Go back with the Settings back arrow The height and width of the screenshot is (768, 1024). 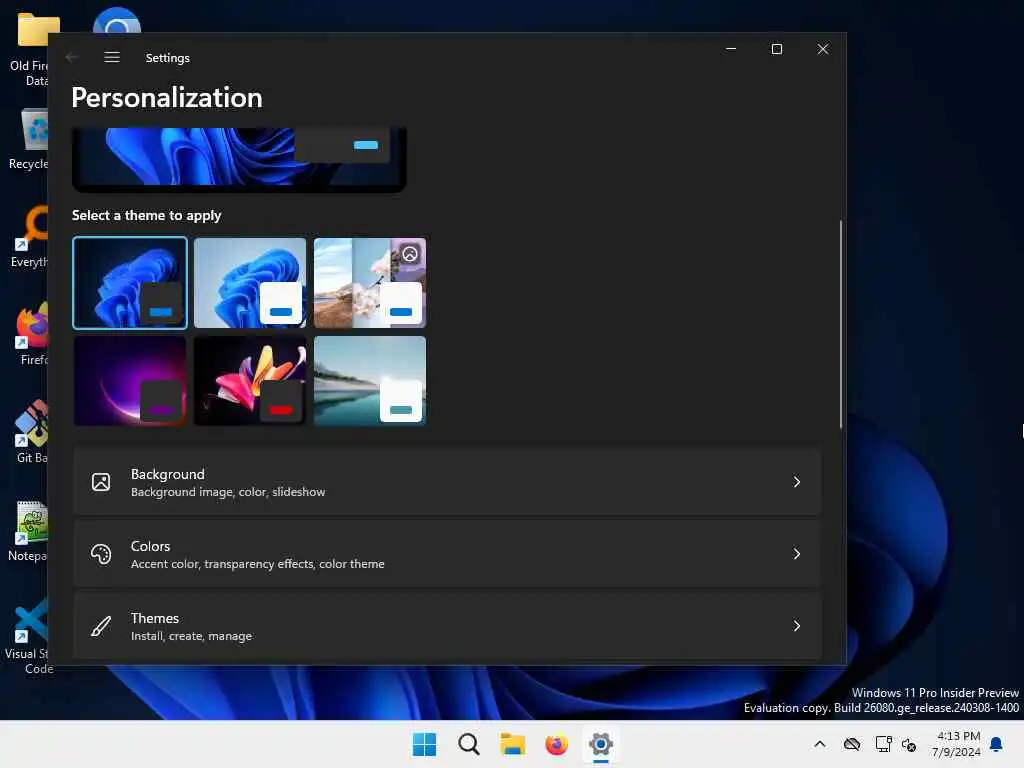(72, 57)
